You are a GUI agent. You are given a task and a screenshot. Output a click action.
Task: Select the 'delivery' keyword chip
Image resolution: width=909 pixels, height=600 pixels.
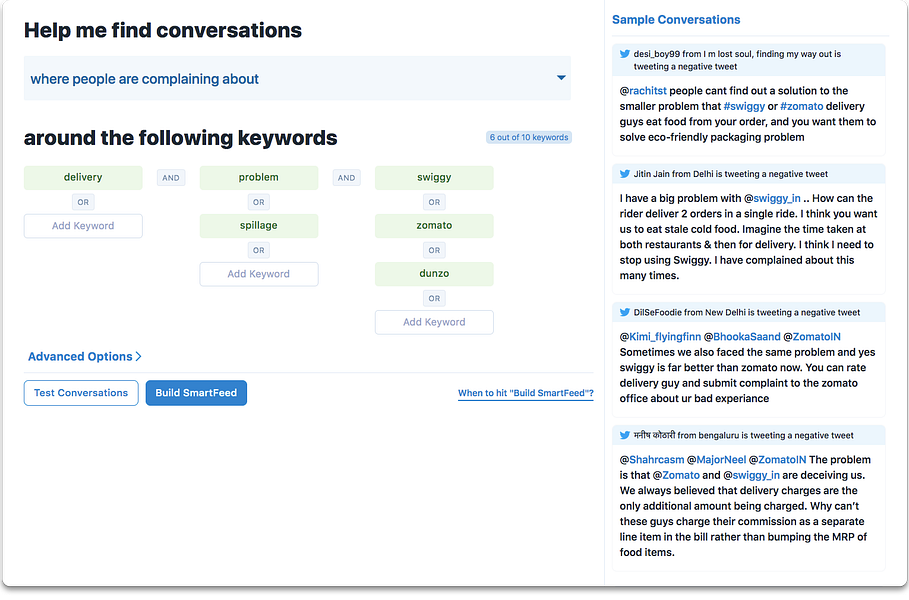(83, 177)
